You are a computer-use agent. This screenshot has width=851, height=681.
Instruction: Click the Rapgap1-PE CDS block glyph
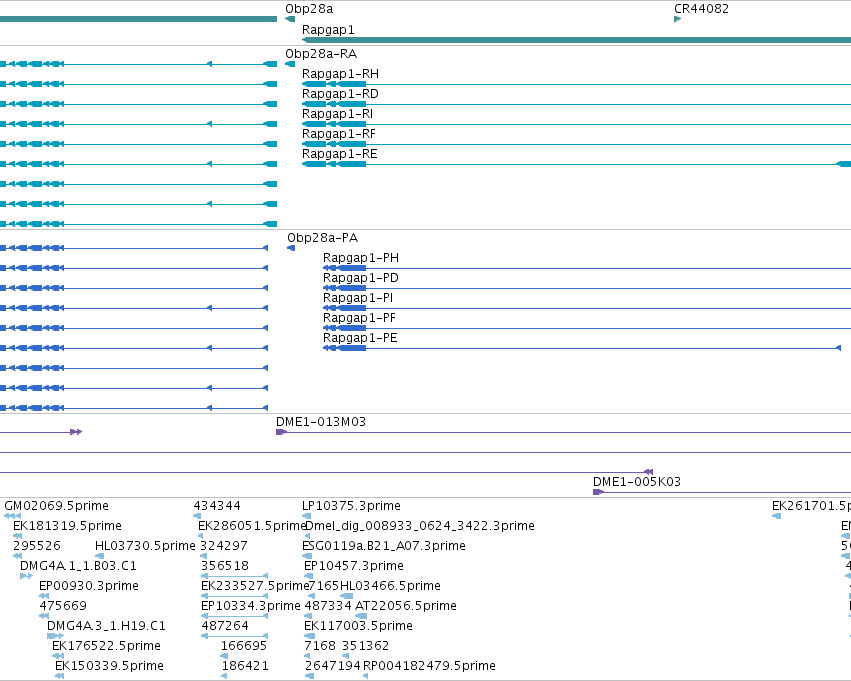(x=344, y=348)
